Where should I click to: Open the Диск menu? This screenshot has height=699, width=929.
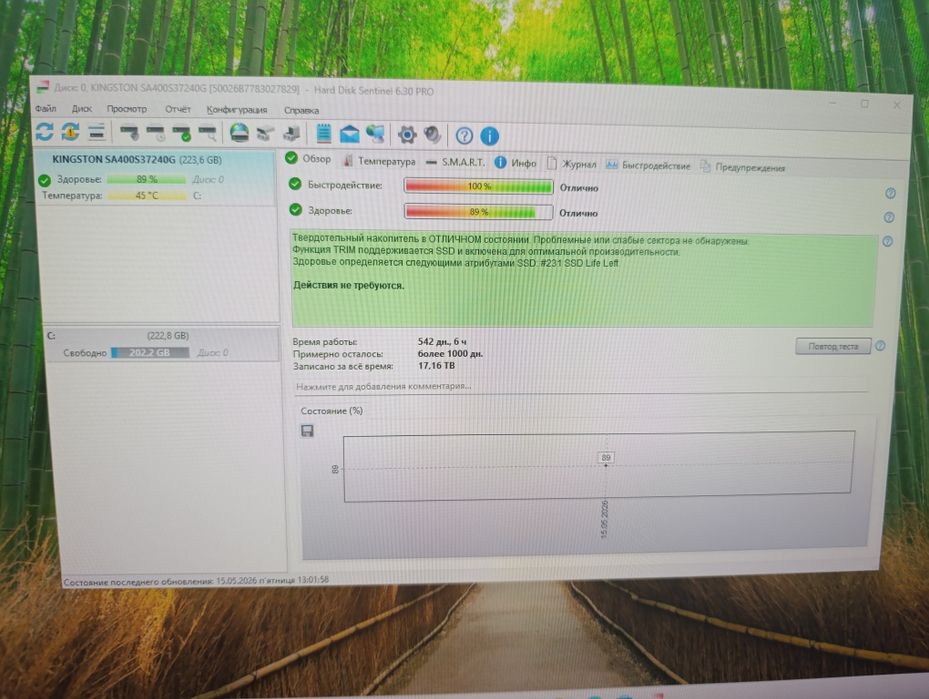click(82, 109)
